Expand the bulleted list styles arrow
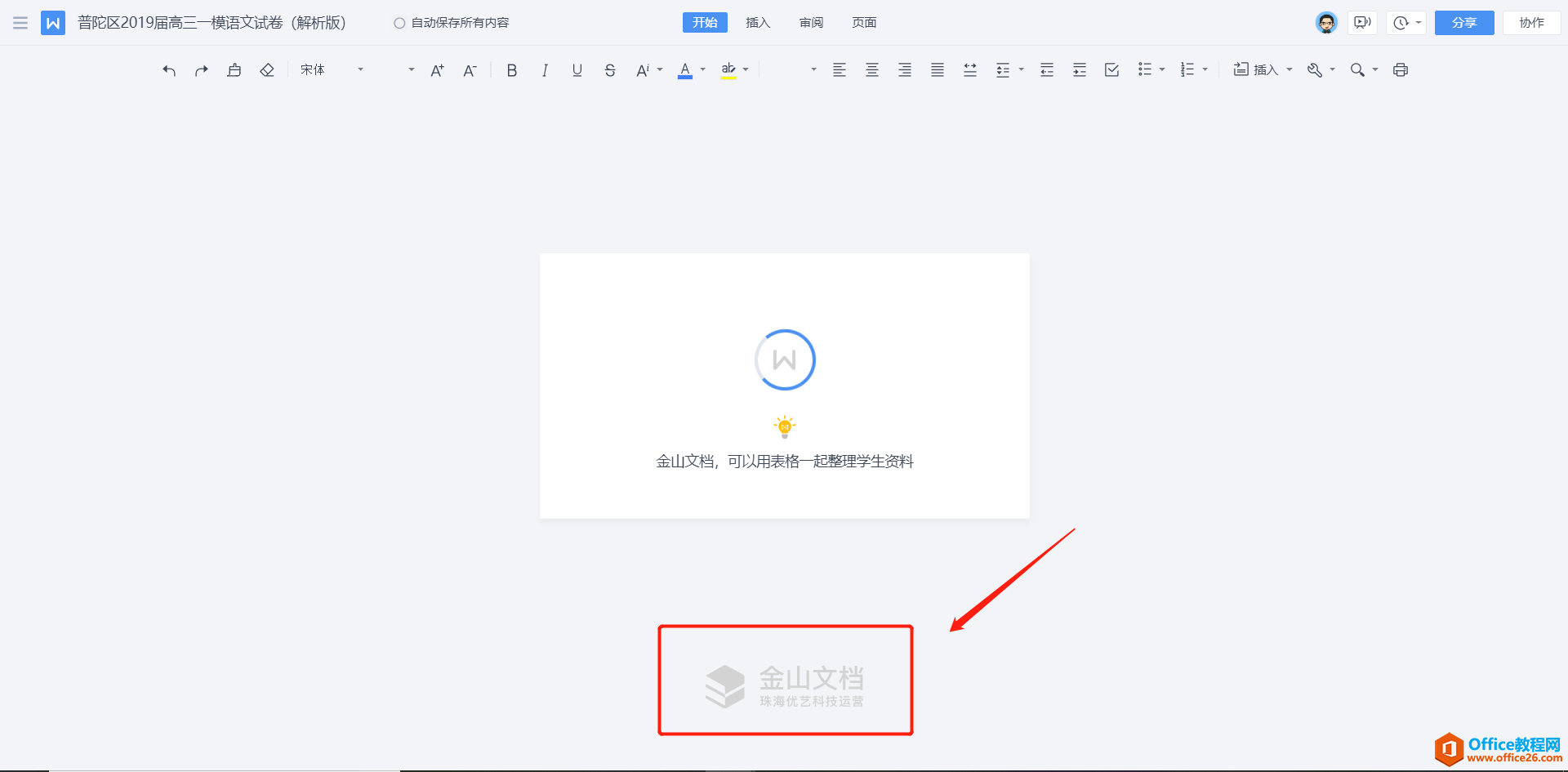The image size is (1568, 772). [x=1162, y=70]
